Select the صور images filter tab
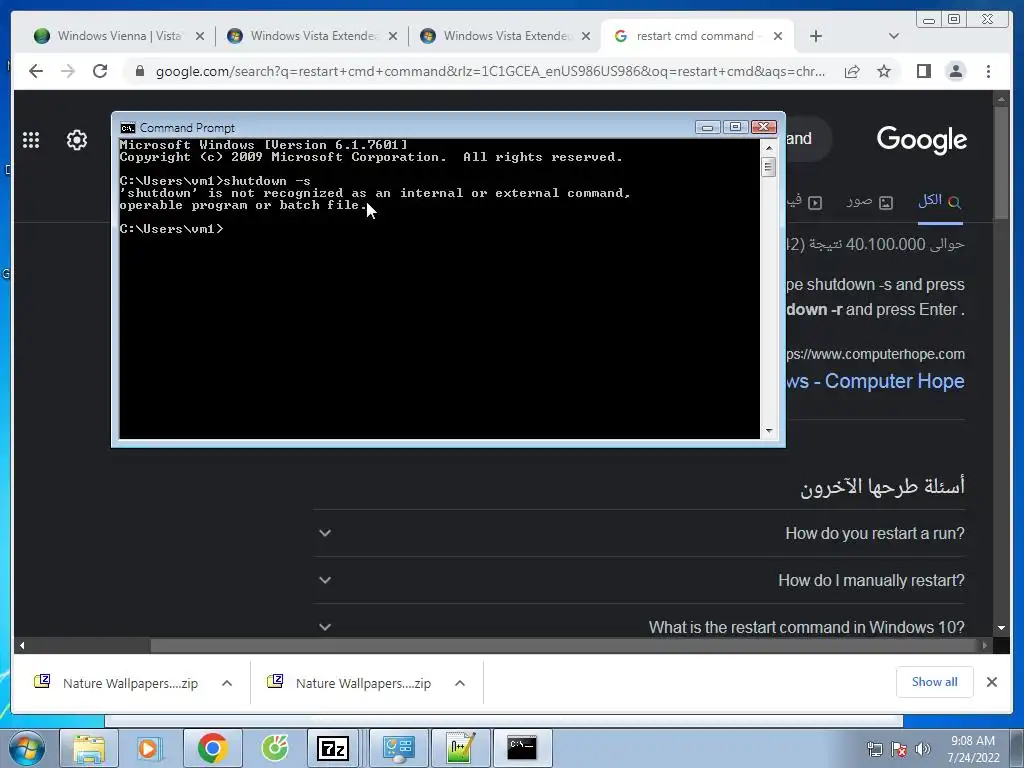This screenshot has height=768, width=1024. [x=869, y=201]
